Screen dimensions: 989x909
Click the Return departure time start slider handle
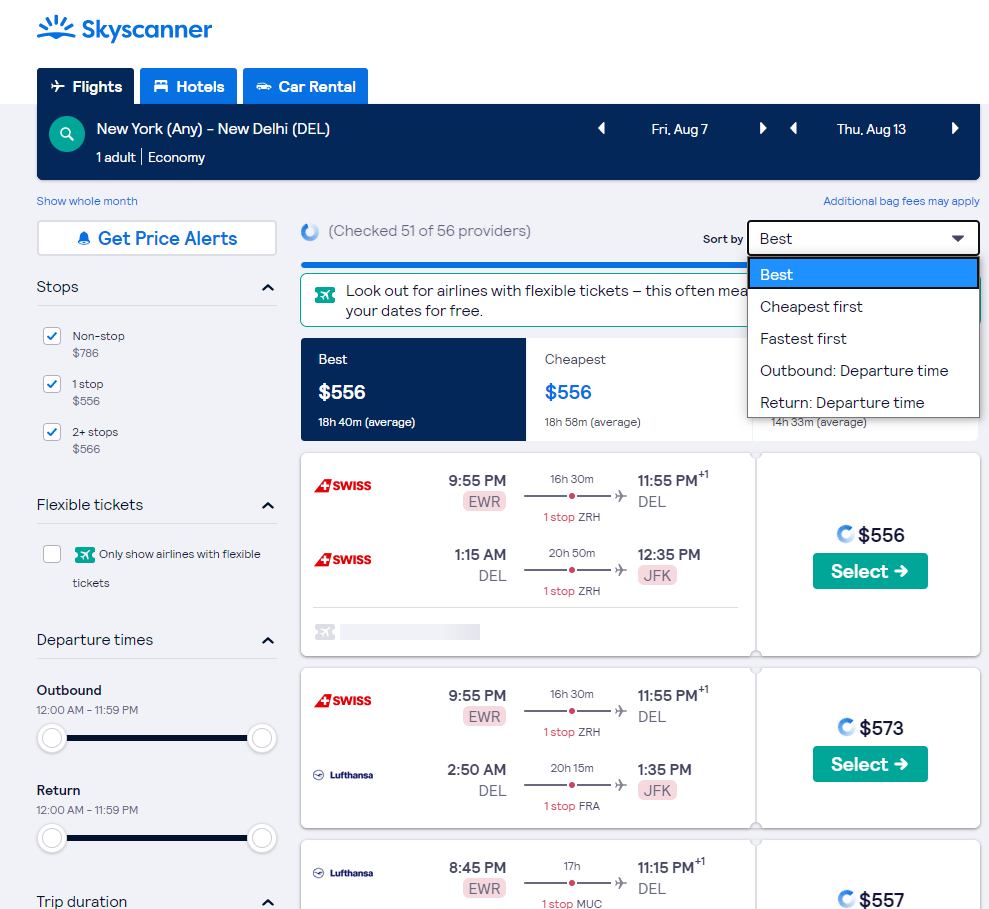tap(52, 838)
